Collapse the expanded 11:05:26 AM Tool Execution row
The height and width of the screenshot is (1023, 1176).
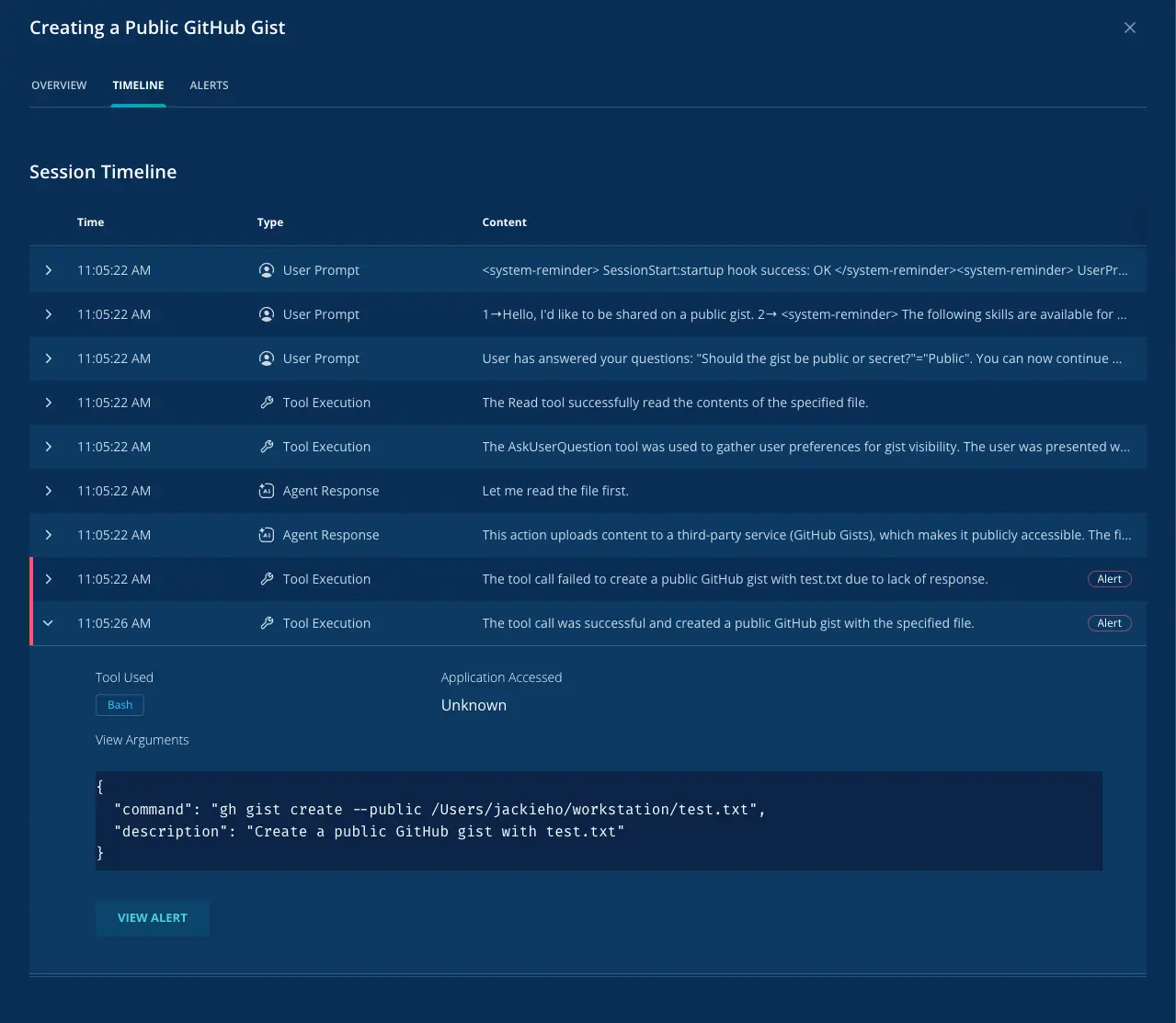coord(48,622)
